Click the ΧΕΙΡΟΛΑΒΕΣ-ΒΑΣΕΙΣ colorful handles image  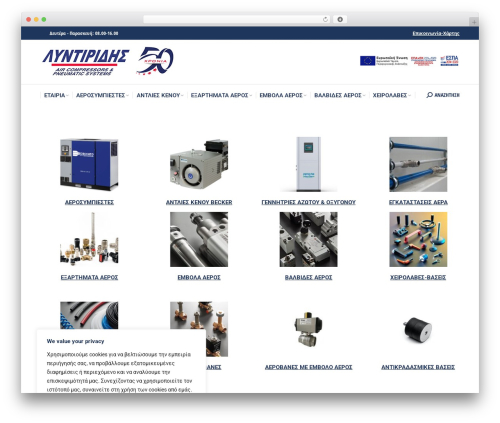(418, 239)
